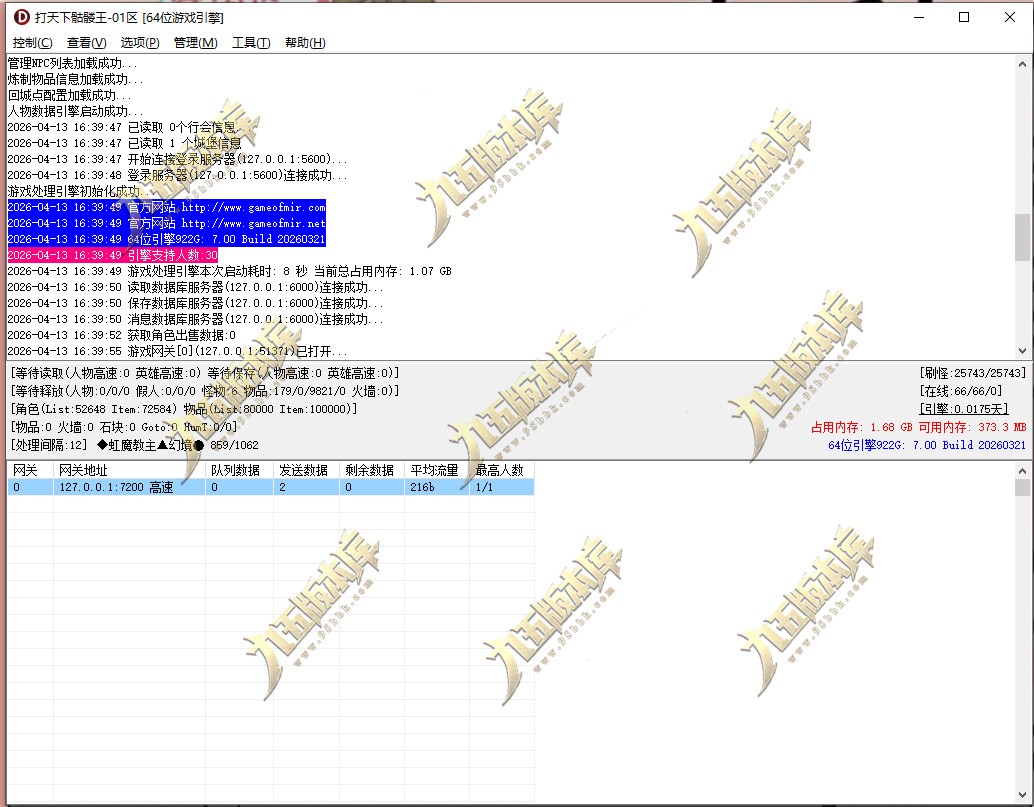Click log line 登录服务器(127.0.0.1:5600)连接成功
1034x807 pixels.
pos(177,175)
